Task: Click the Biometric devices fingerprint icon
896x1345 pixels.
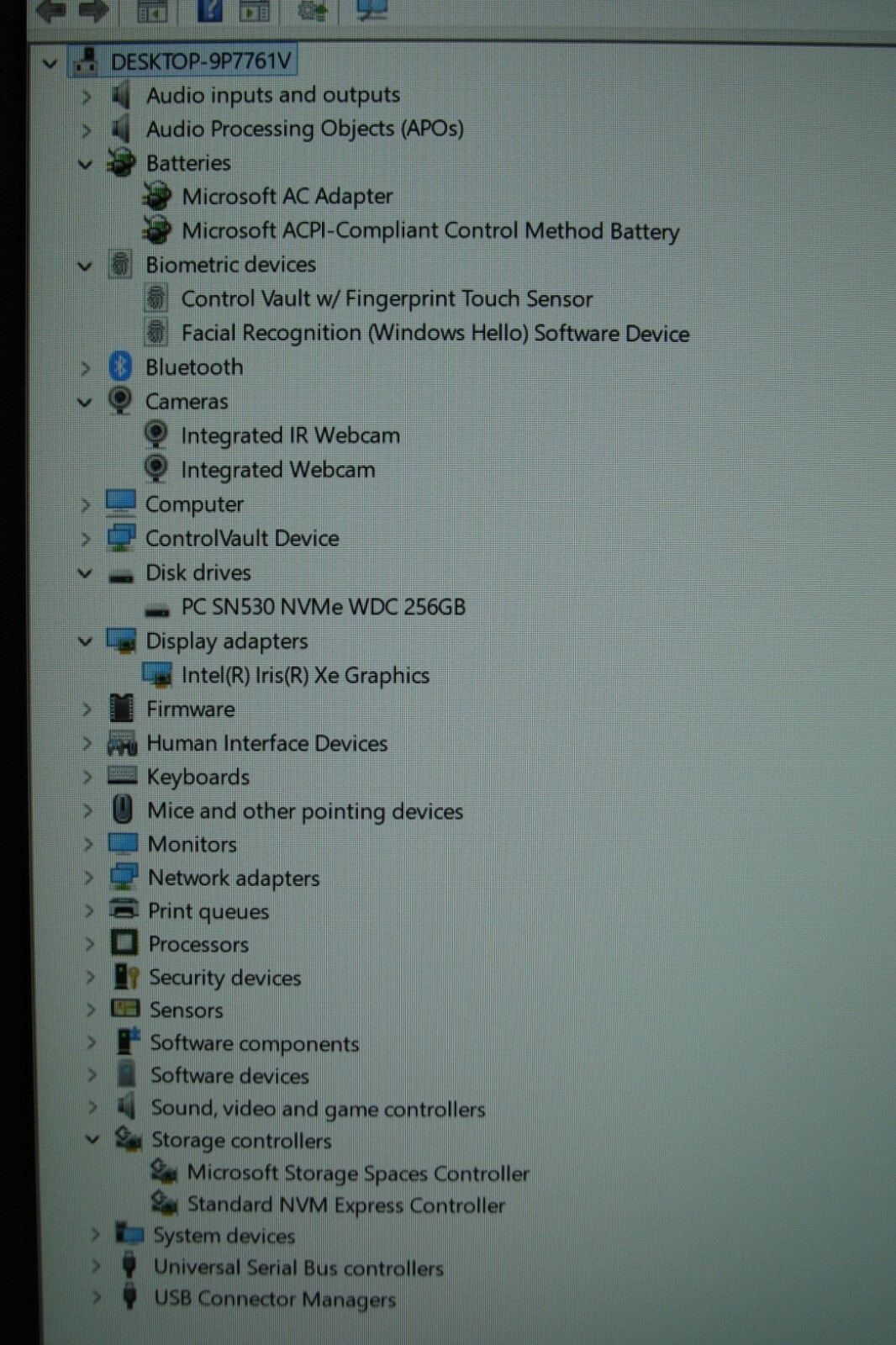Action: 121,264
